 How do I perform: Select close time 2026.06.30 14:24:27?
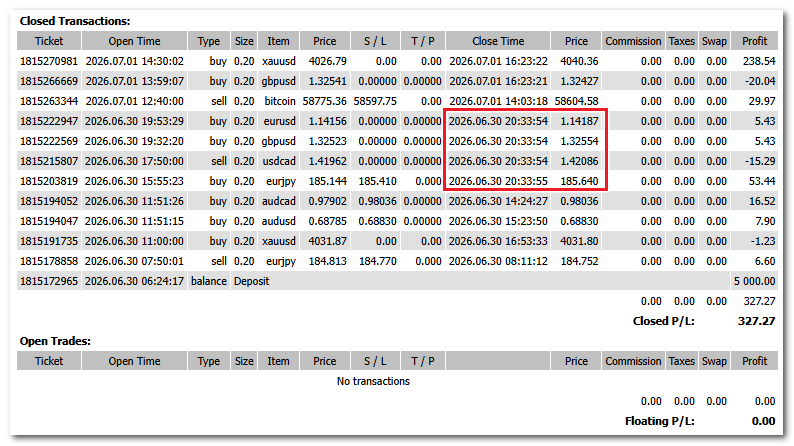(x=498, y=201)
